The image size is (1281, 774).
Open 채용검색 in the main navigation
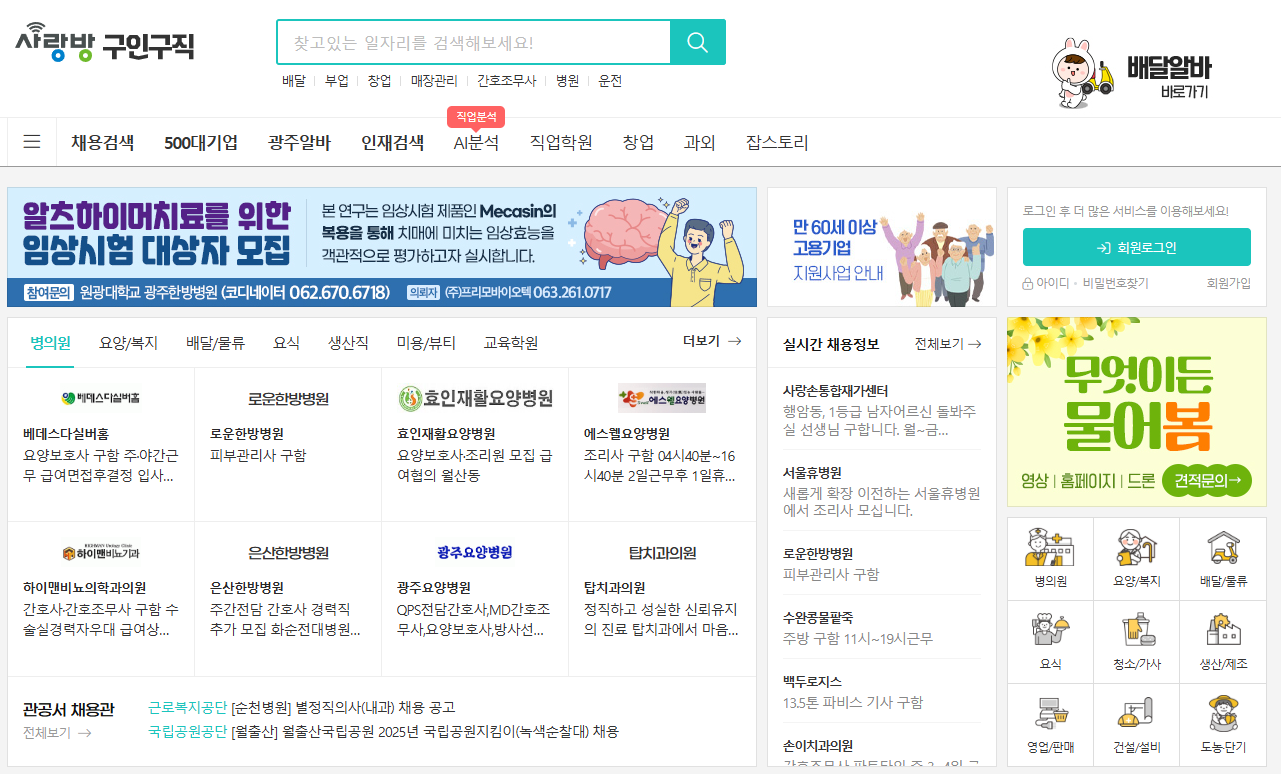click(x=102, y=143)
